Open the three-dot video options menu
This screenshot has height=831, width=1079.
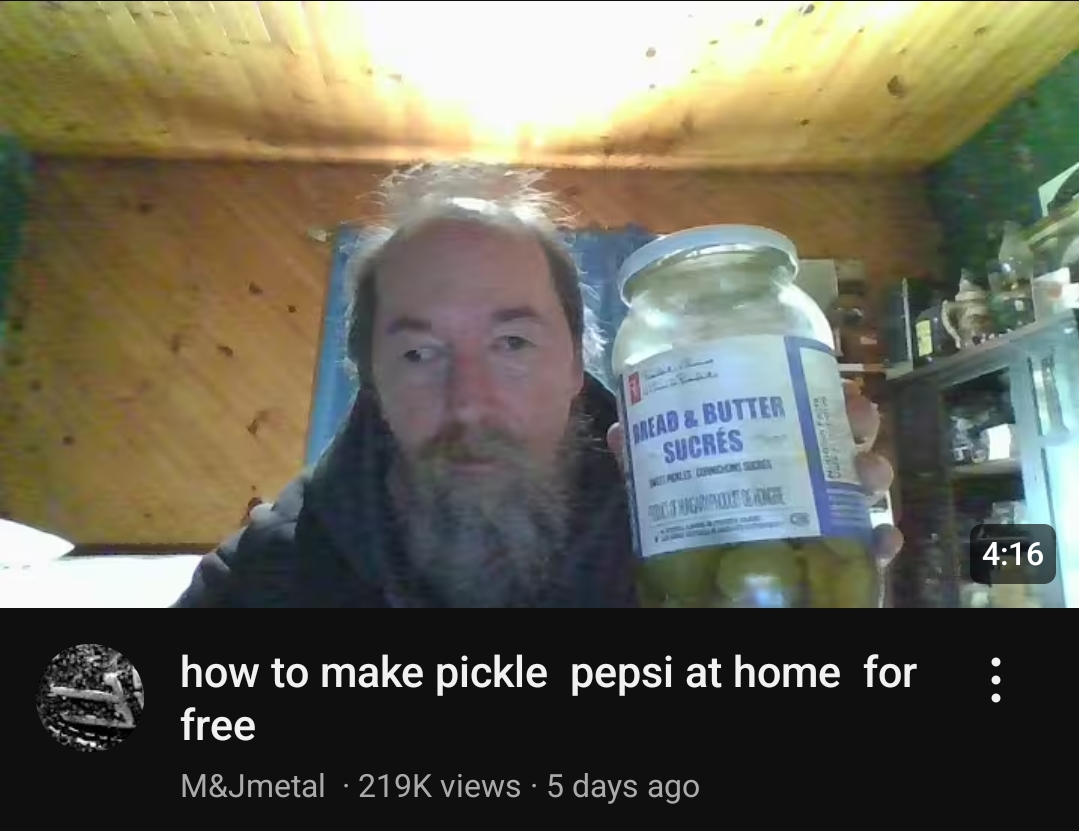[995, 680]
